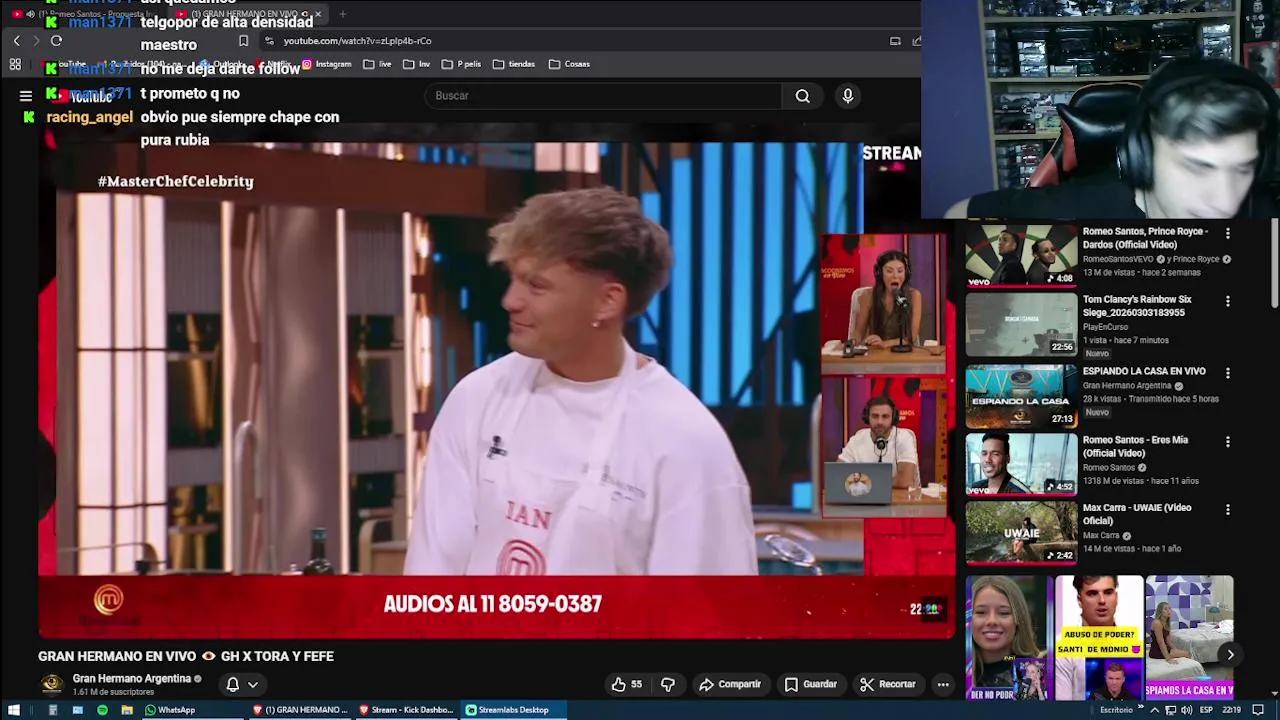This screenshot has width=1280, height=720.
Task: Open options menu for UWAIE video
Action: tap(1228, 509)
